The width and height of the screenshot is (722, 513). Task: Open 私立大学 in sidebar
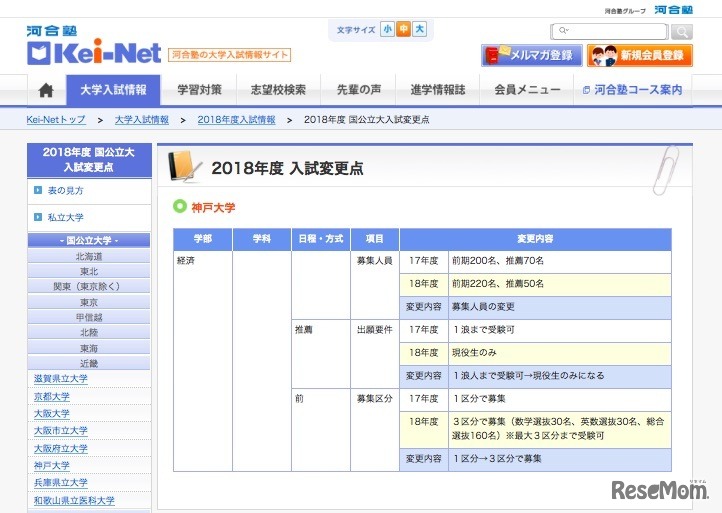[x=65, y=217]
